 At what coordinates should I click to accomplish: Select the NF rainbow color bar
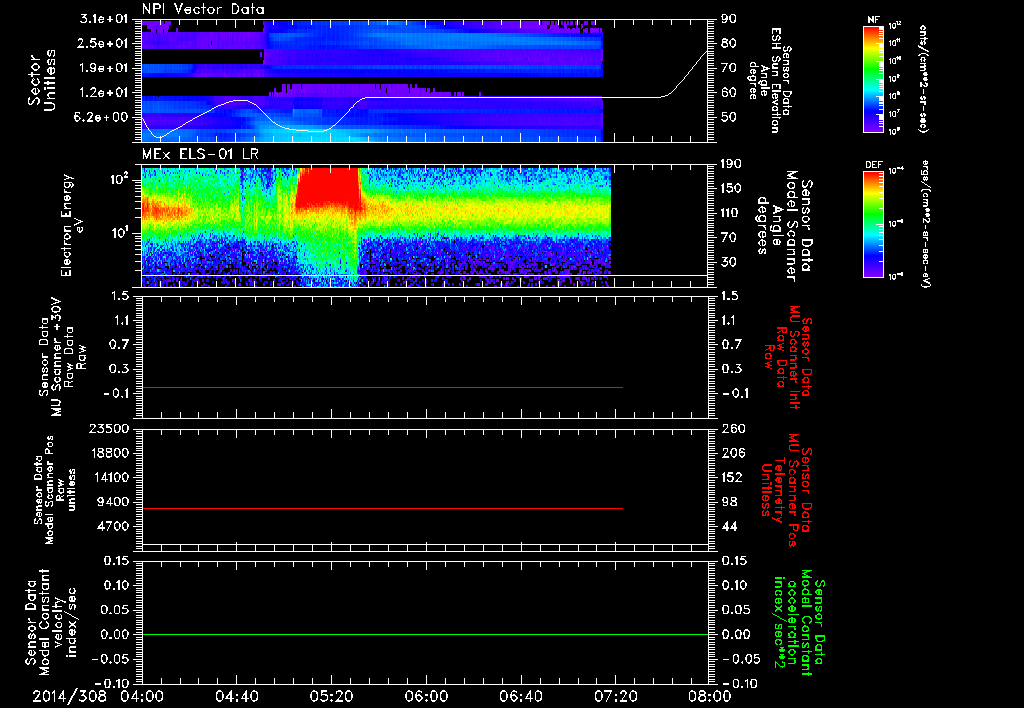[874, 79]
